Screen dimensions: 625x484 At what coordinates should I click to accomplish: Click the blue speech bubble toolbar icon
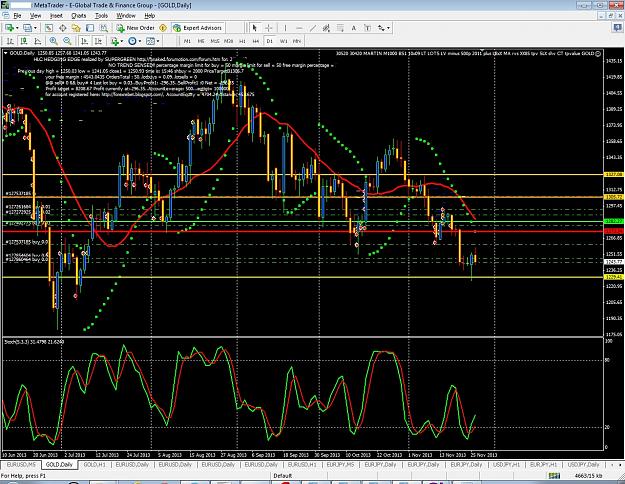(x=617, y=28)
